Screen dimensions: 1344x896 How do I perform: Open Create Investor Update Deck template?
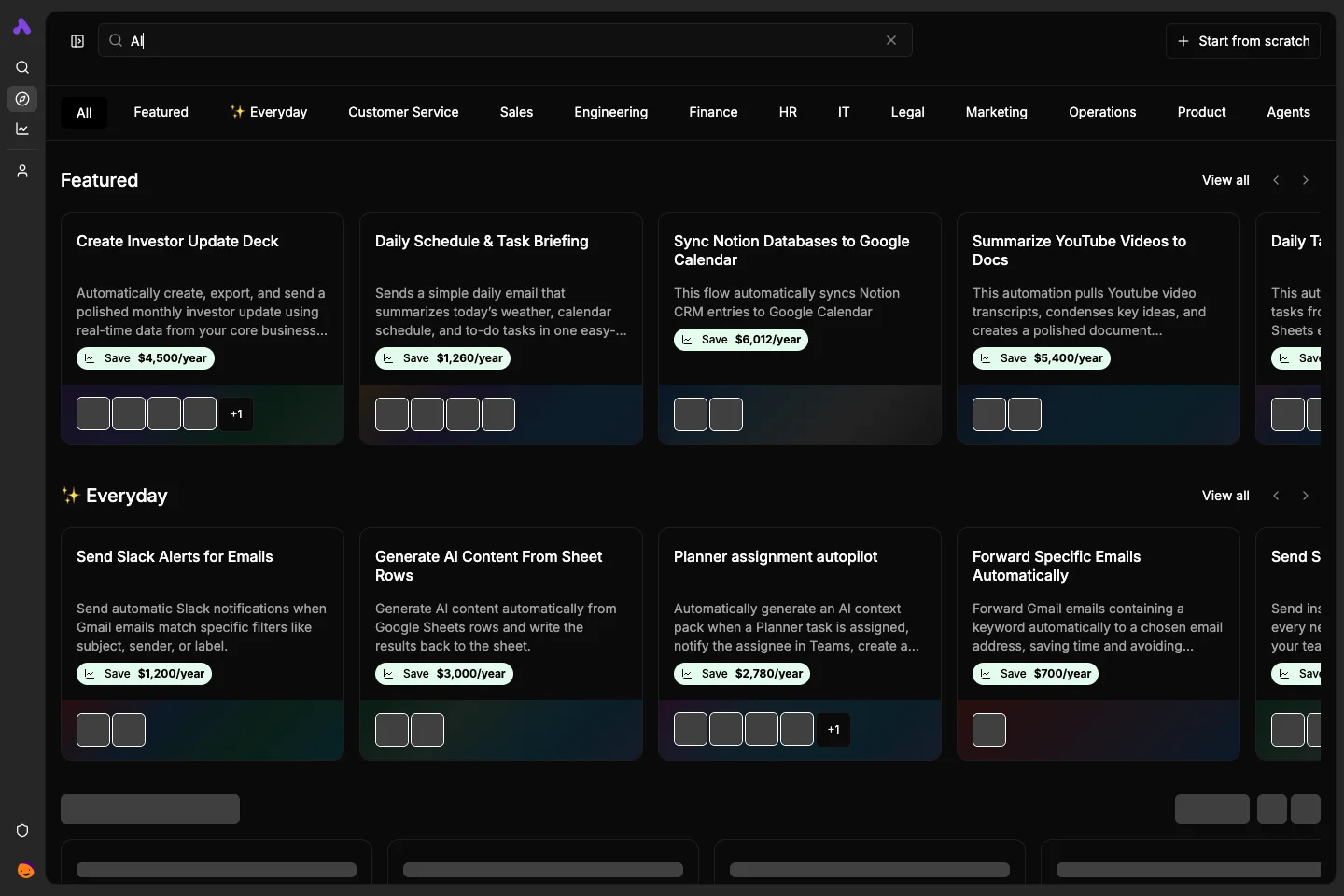coord(203,329)
